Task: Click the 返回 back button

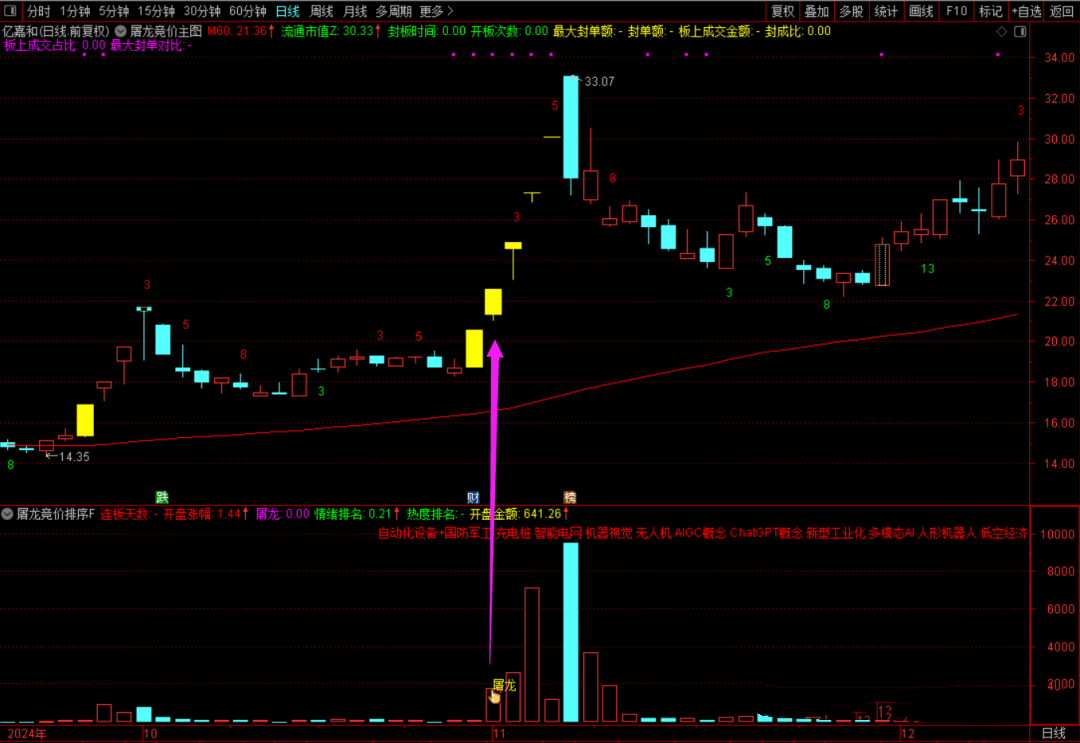Action: tap(1061, 11)
